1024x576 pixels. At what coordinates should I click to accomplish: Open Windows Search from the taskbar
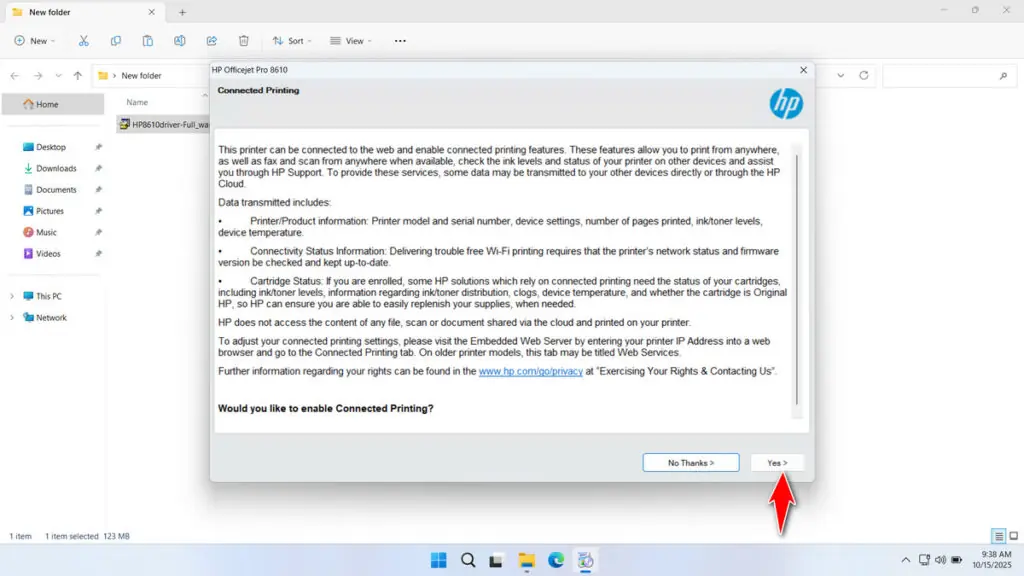(468, 560)
